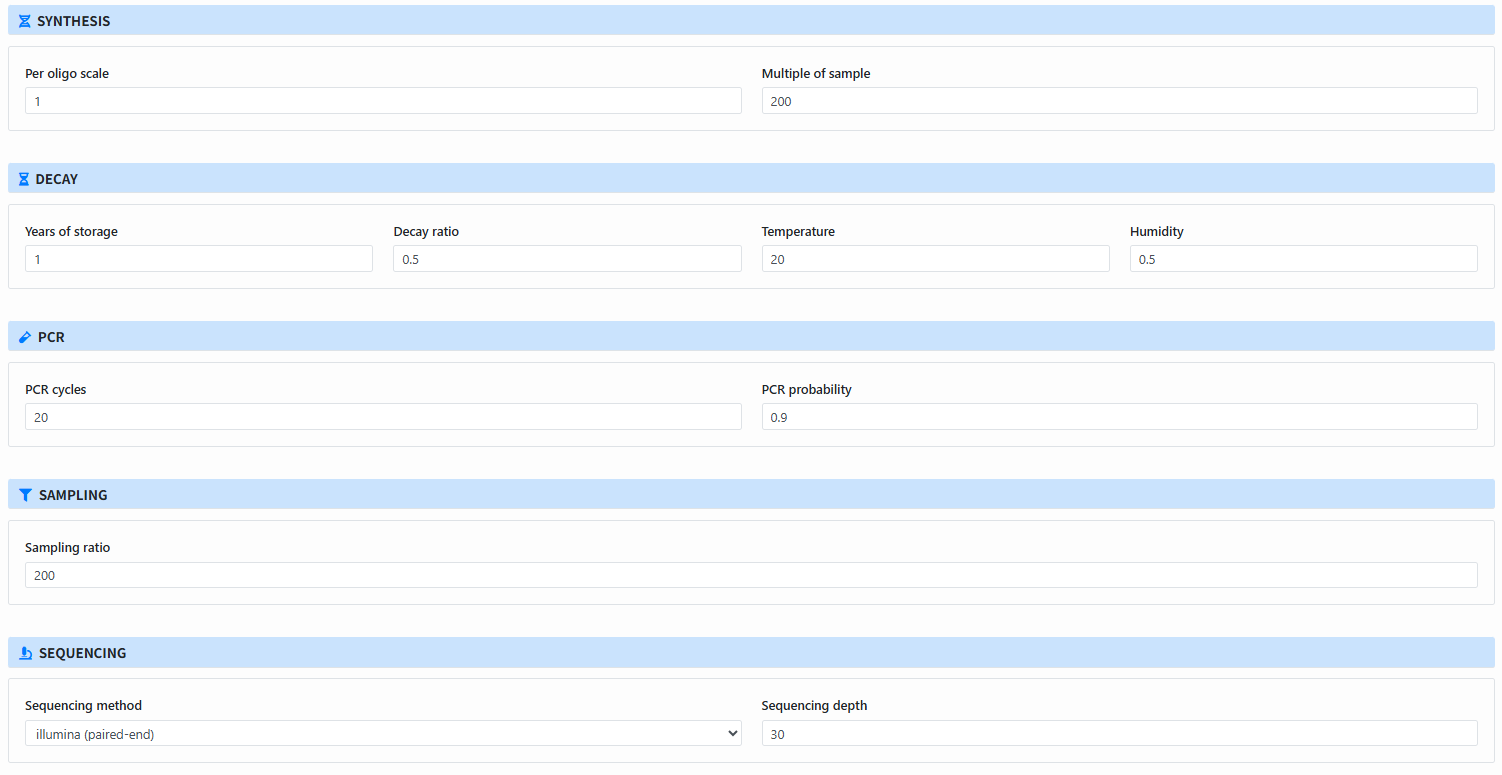Screen dimensions: 1502x775
Task: Click the Humidity input box
Action: pyautogui.click(x=1303, y=258)
